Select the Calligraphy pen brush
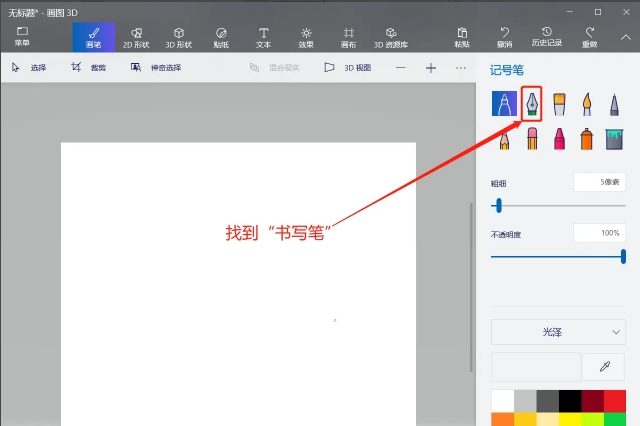This screenshot has width=640, height=426. [x=532, y=104]
